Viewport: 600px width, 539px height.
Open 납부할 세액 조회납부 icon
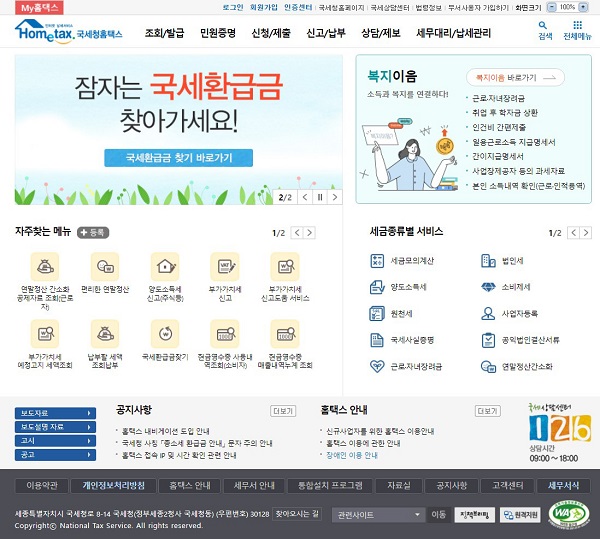(105, 334)
